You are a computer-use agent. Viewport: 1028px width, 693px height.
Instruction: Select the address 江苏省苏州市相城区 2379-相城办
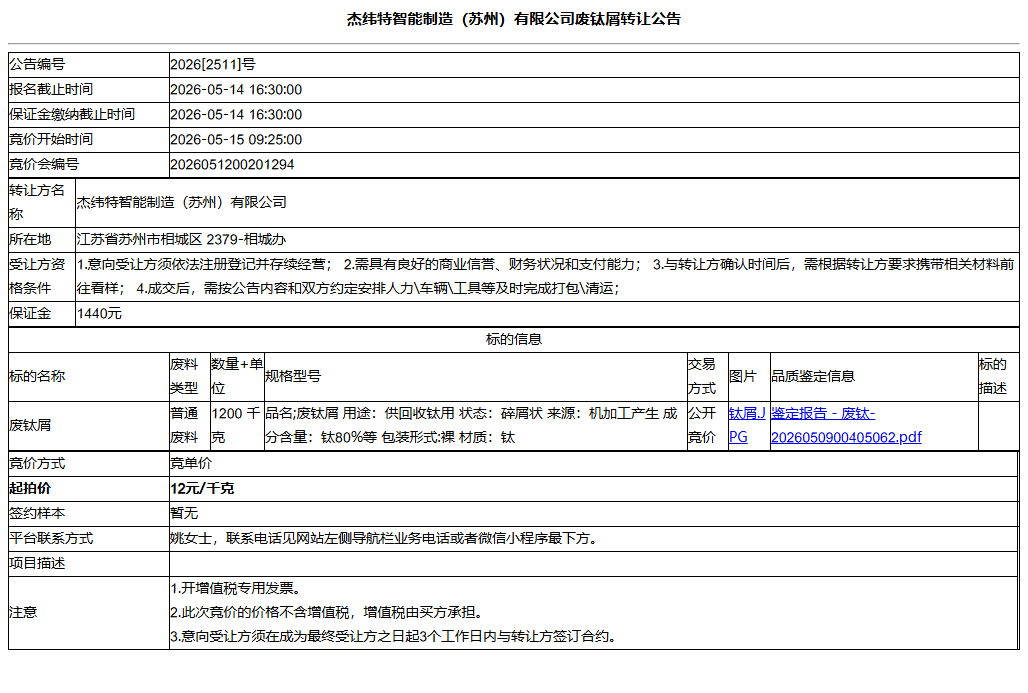click(x=181, y=239)
